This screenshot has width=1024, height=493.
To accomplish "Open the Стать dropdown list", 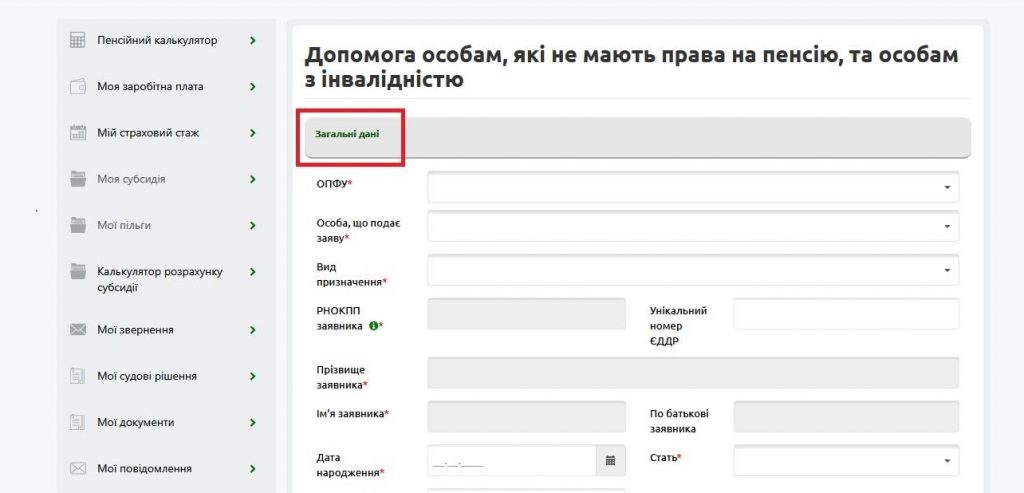I will point(945,461).
